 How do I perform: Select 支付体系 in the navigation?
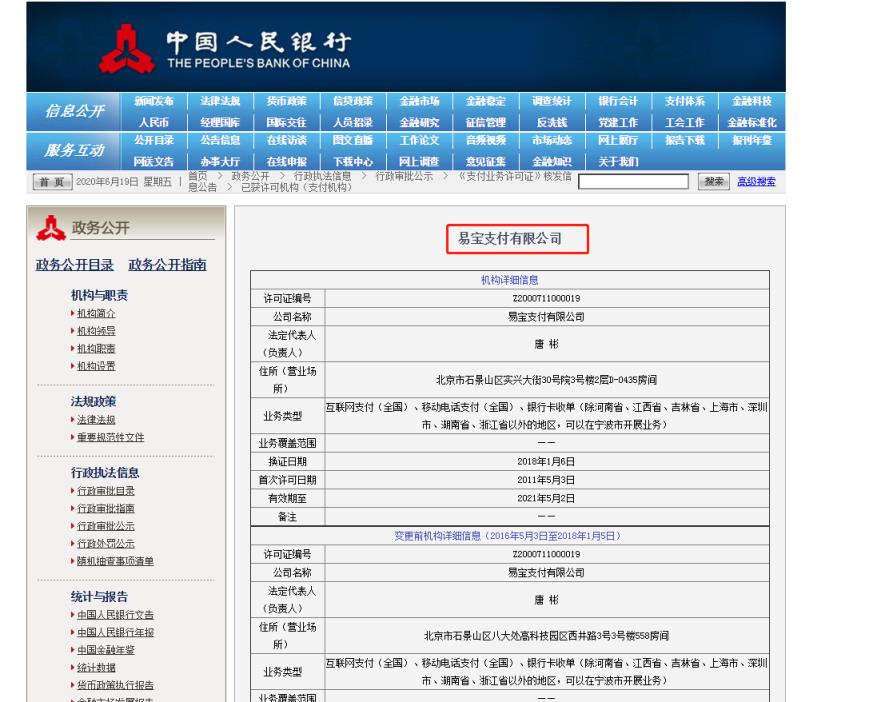685,101
